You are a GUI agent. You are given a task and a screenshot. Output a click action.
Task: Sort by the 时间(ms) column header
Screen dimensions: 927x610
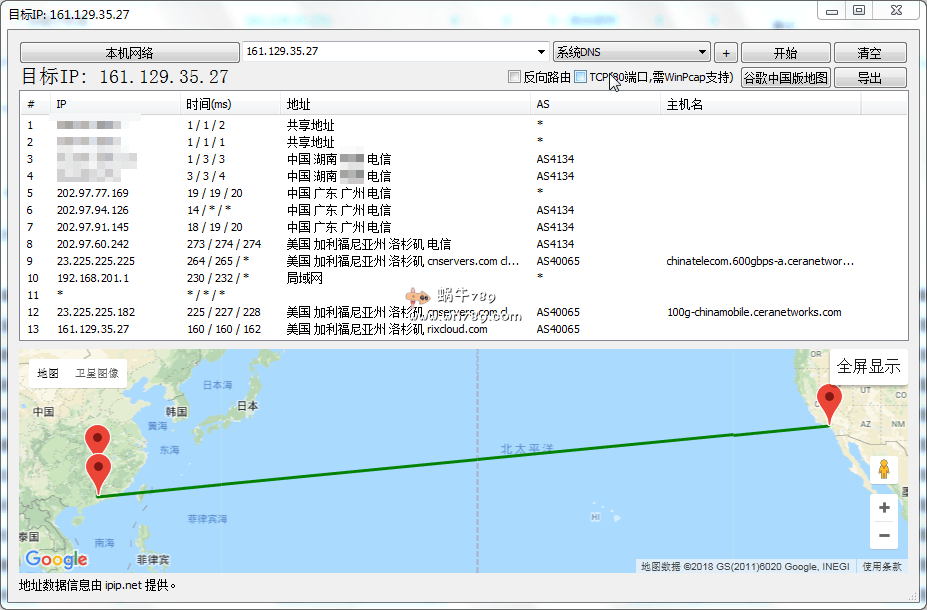208,104
